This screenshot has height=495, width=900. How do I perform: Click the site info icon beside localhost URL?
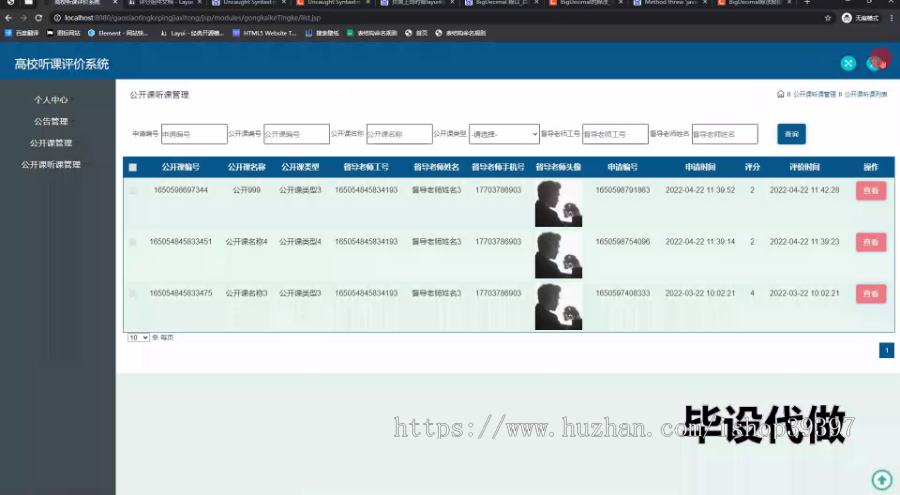pos(57,18)
